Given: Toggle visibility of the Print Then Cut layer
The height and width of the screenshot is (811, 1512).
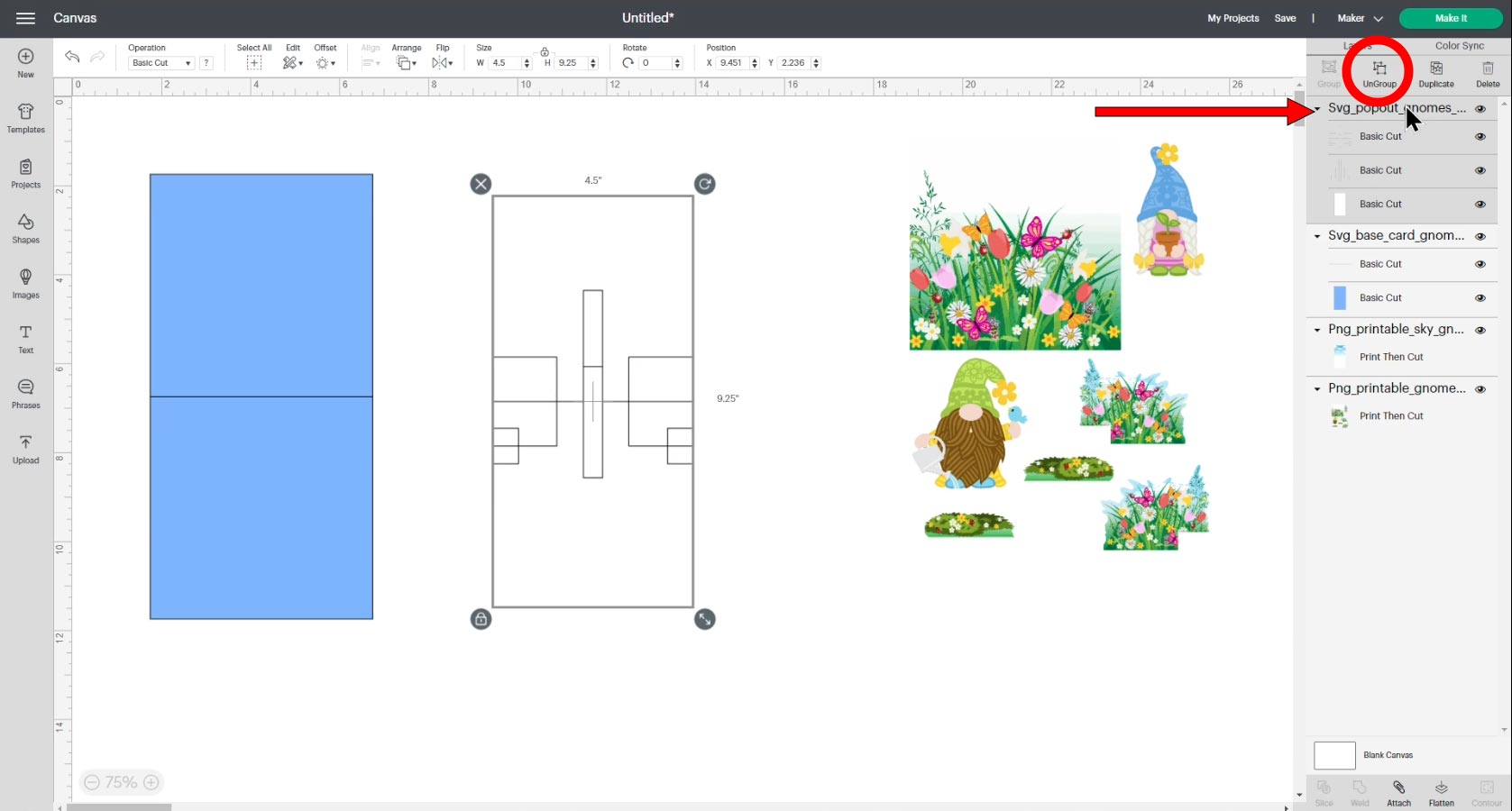Looking at the screenshot, I should 1480,357.
